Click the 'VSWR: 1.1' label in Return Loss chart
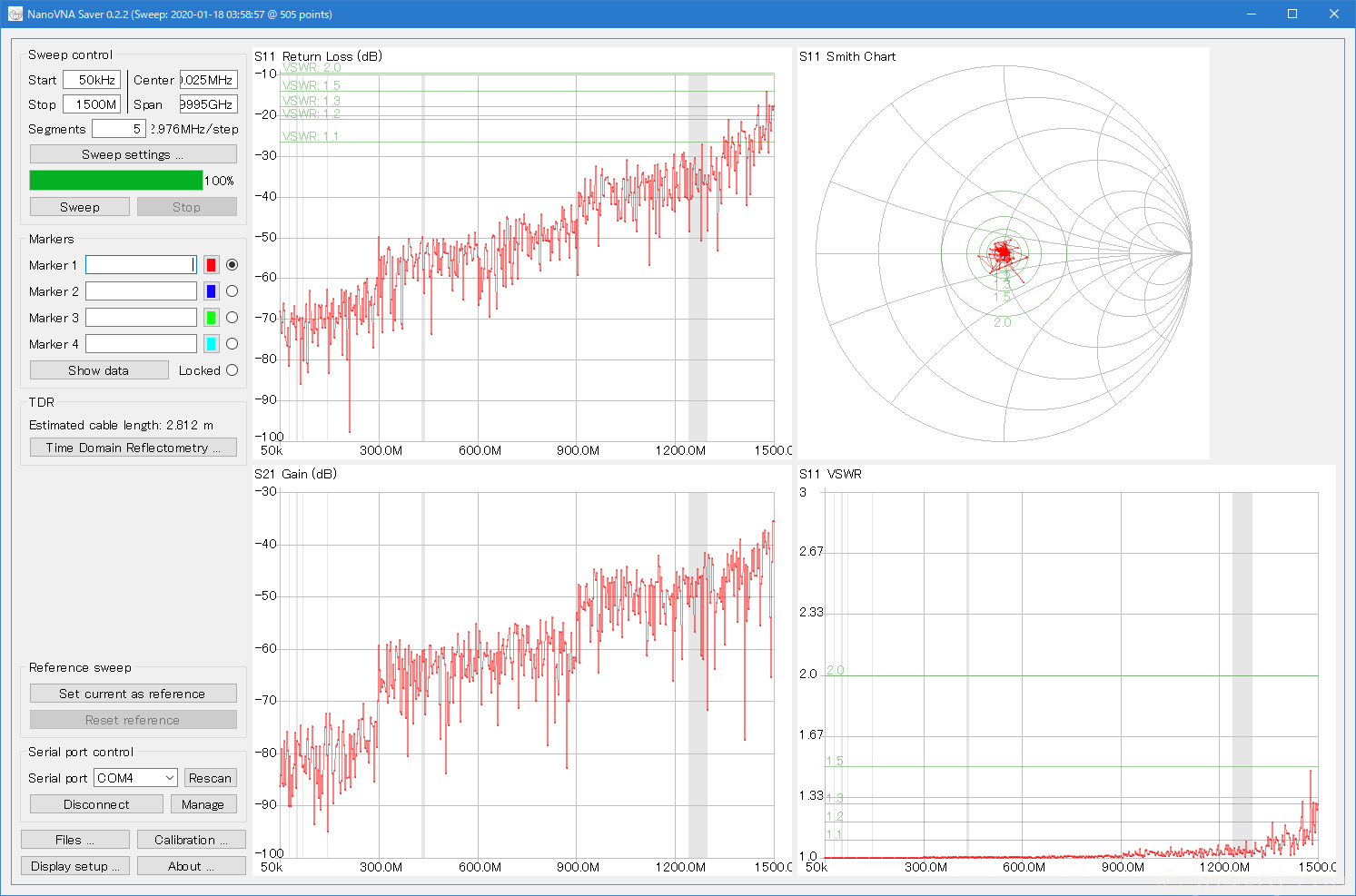Viewport: 1356px width, 896px height. coord(311,136)
